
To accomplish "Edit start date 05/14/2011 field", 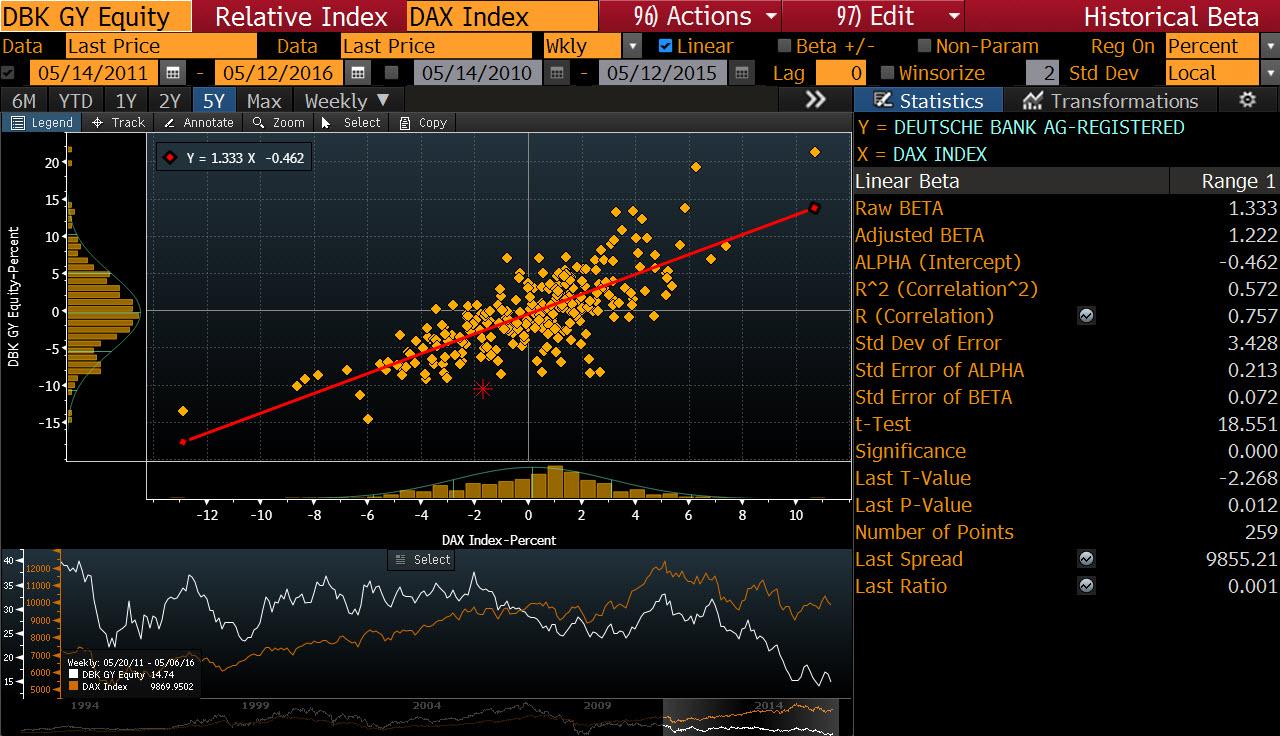I will [x=95, y=73].
